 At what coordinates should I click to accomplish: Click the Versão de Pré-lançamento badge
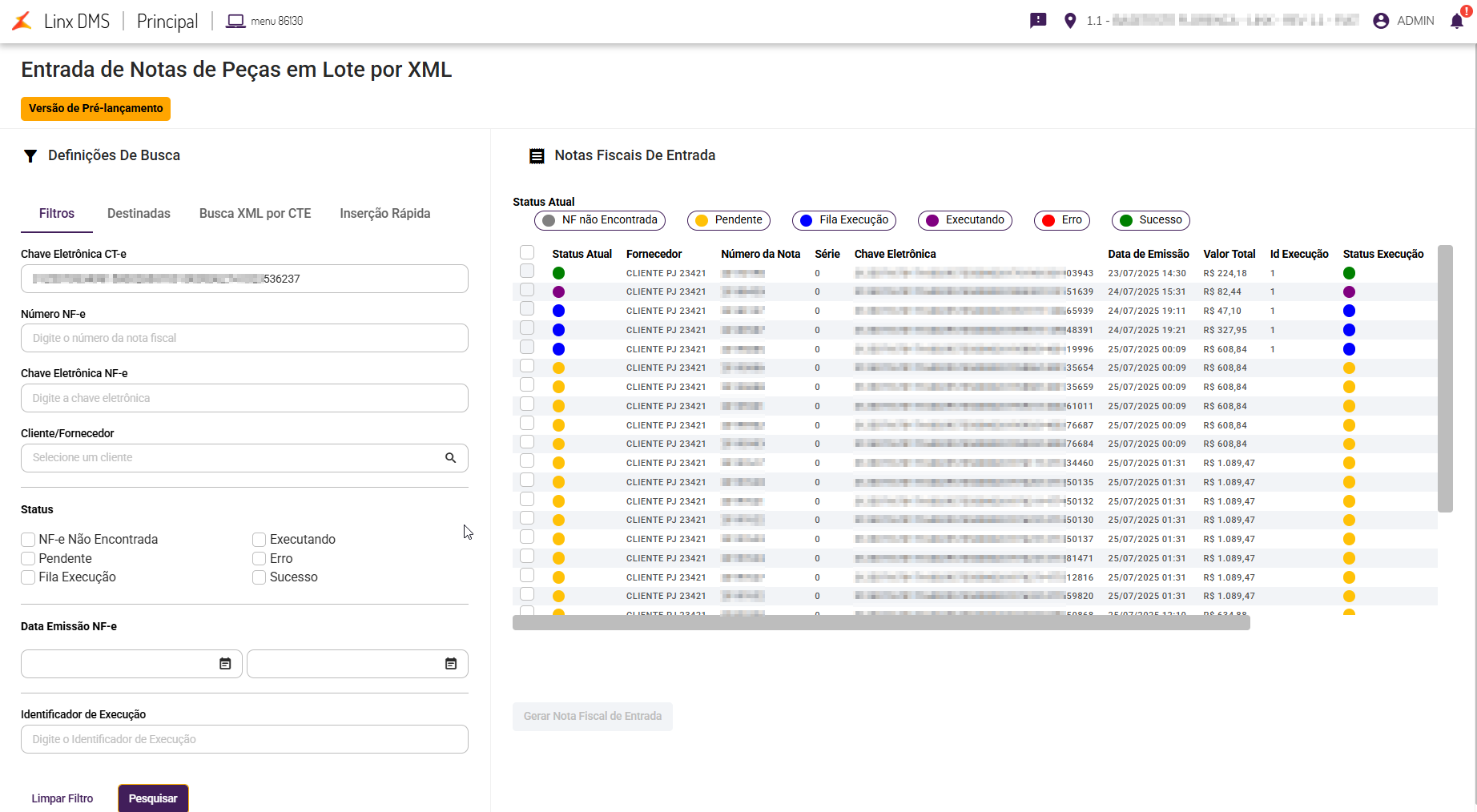96,109
